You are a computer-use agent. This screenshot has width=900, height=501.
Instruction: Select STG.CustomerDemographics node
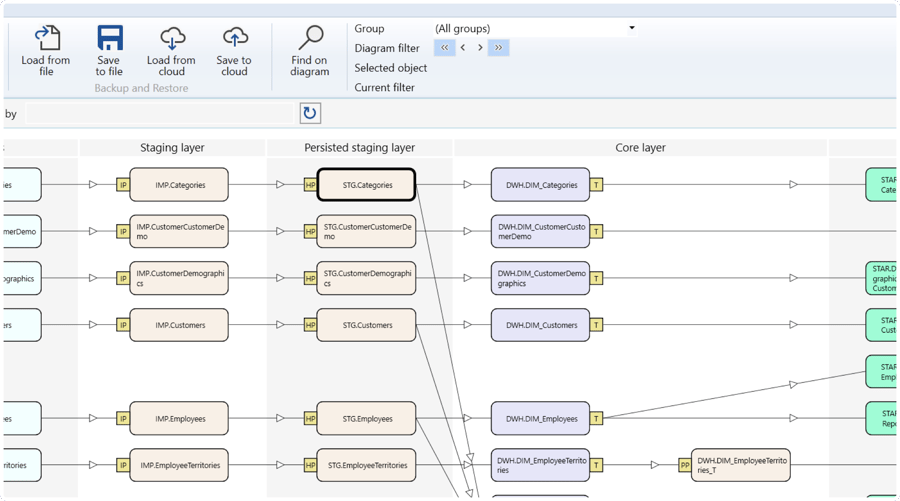point(366,278)
